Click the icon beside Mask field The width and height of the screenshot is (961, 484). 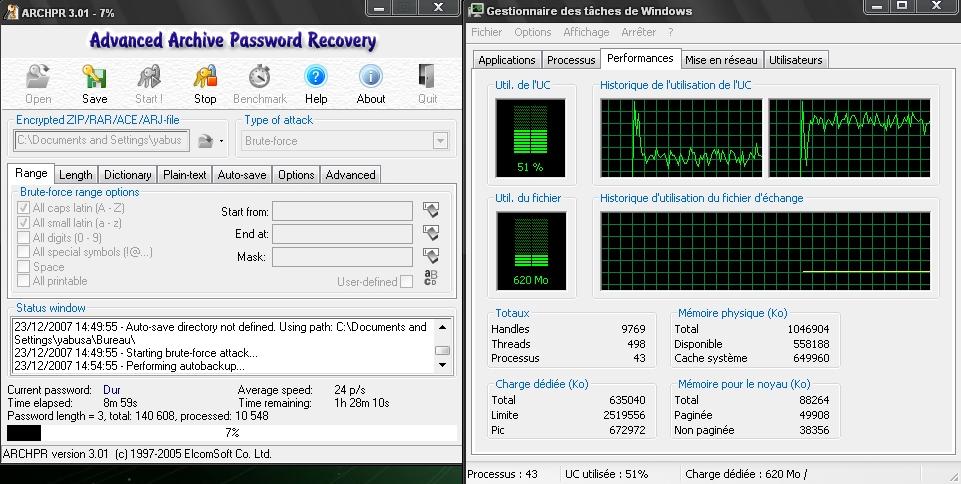click(x=431, y=255)
